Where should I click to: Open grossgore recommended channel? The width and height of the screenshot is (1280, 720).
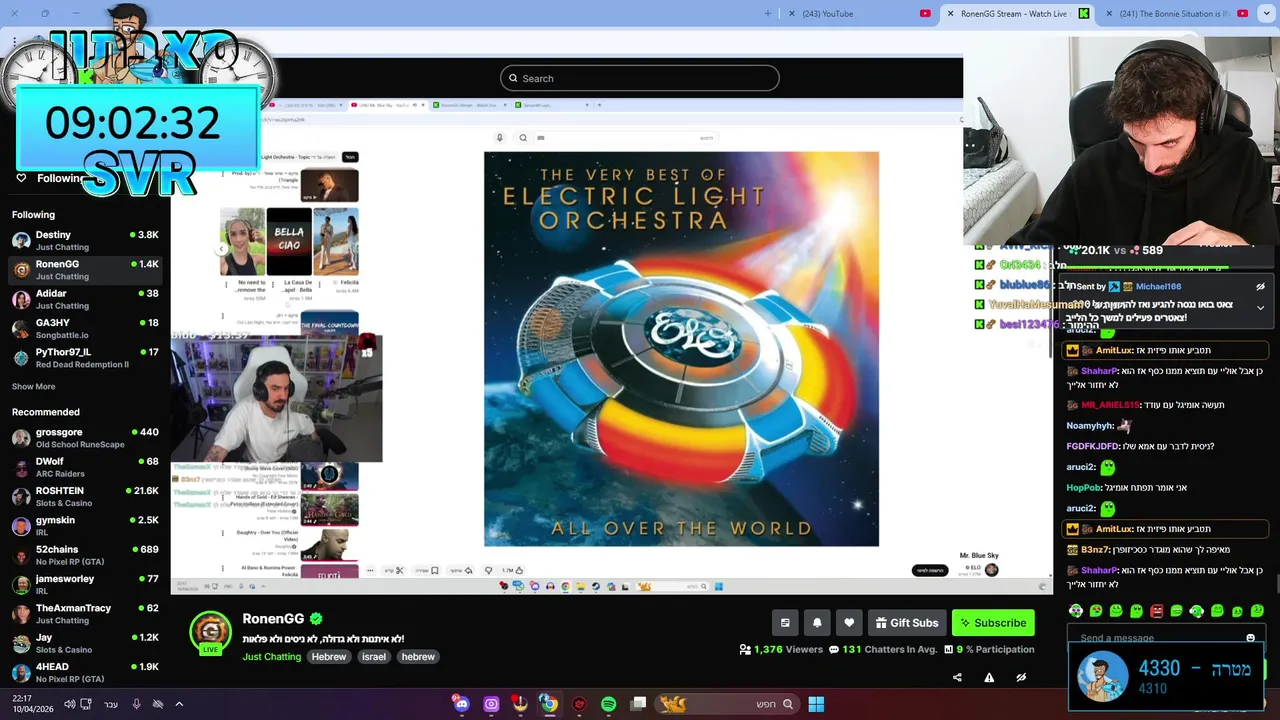click(x=85, y=438)
